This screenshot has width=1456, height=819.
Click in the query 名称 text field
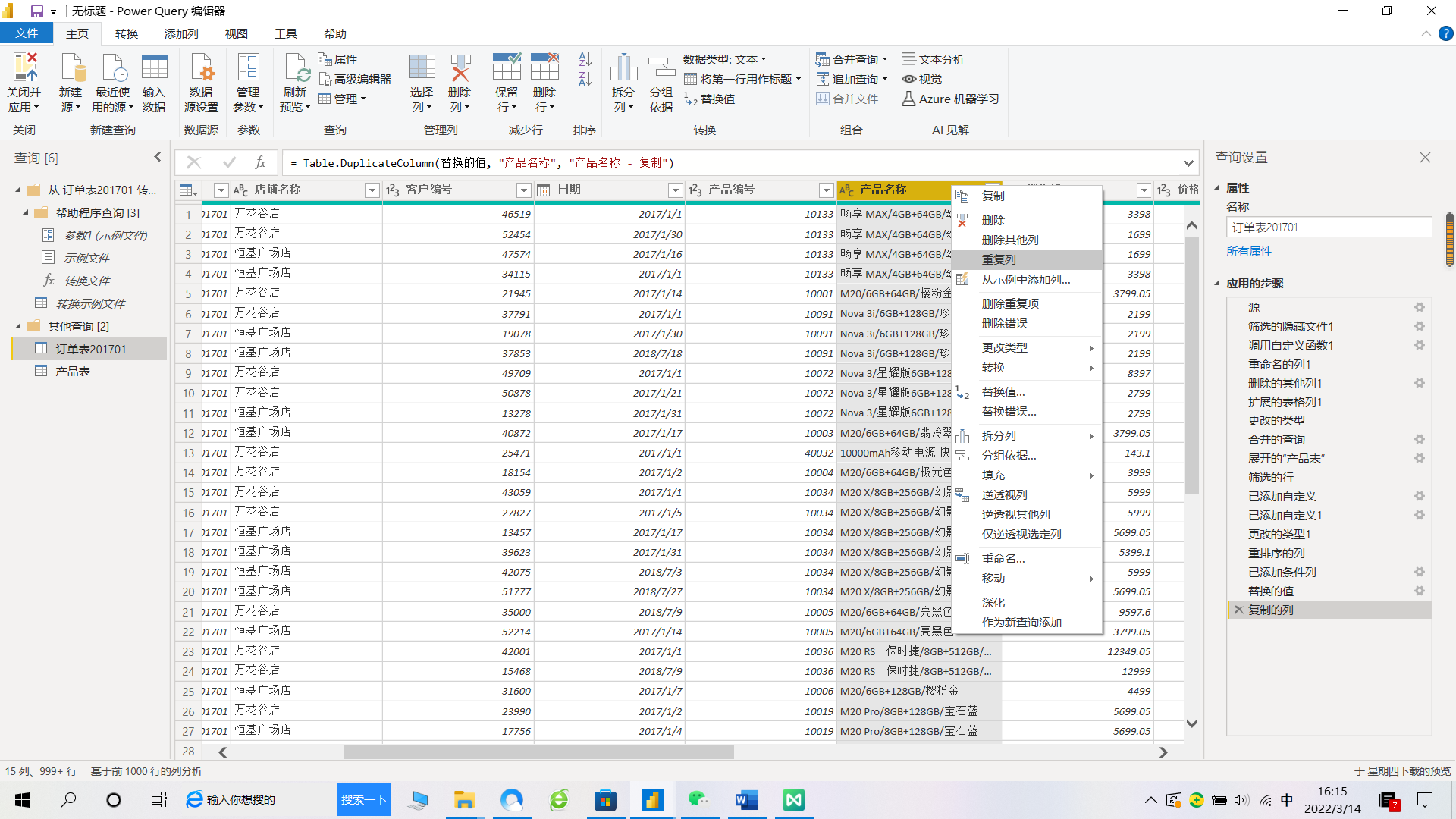click(x=1328, y=227)
